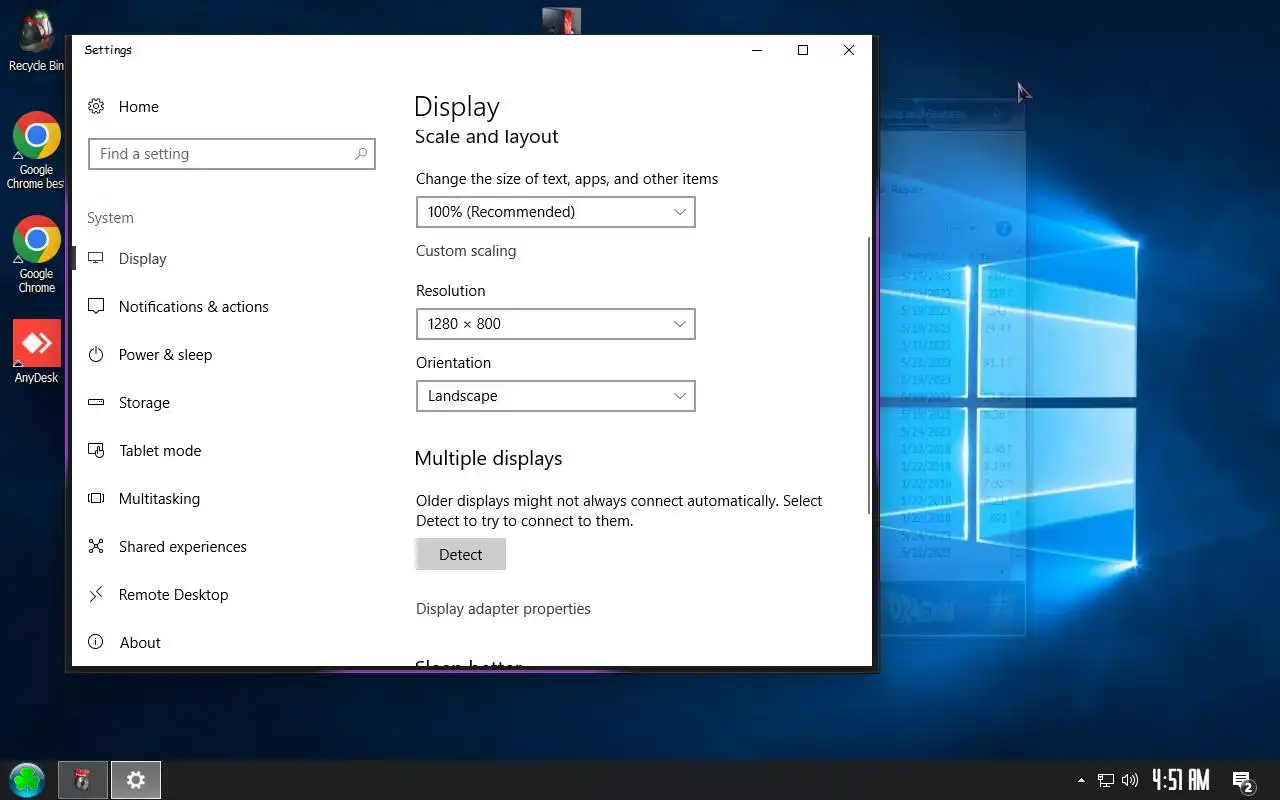Screen dimensions: 1280x800
Task: Click the Shared experiences icon
Action: 96,546
